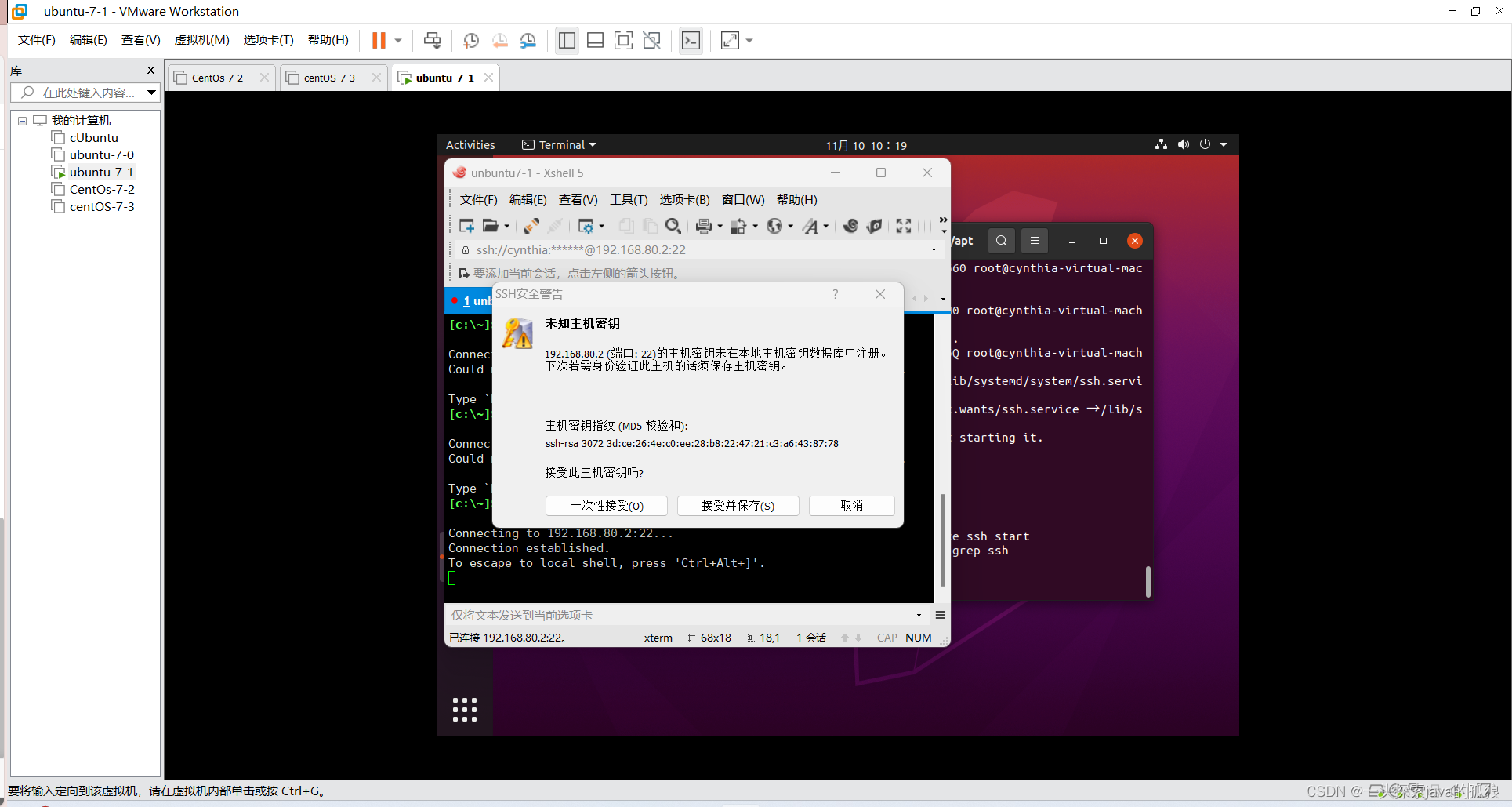This screenshot has height=807, width=1512.
Task: Click the 一次性接受(O) button
Action: (x=606, y=506)
